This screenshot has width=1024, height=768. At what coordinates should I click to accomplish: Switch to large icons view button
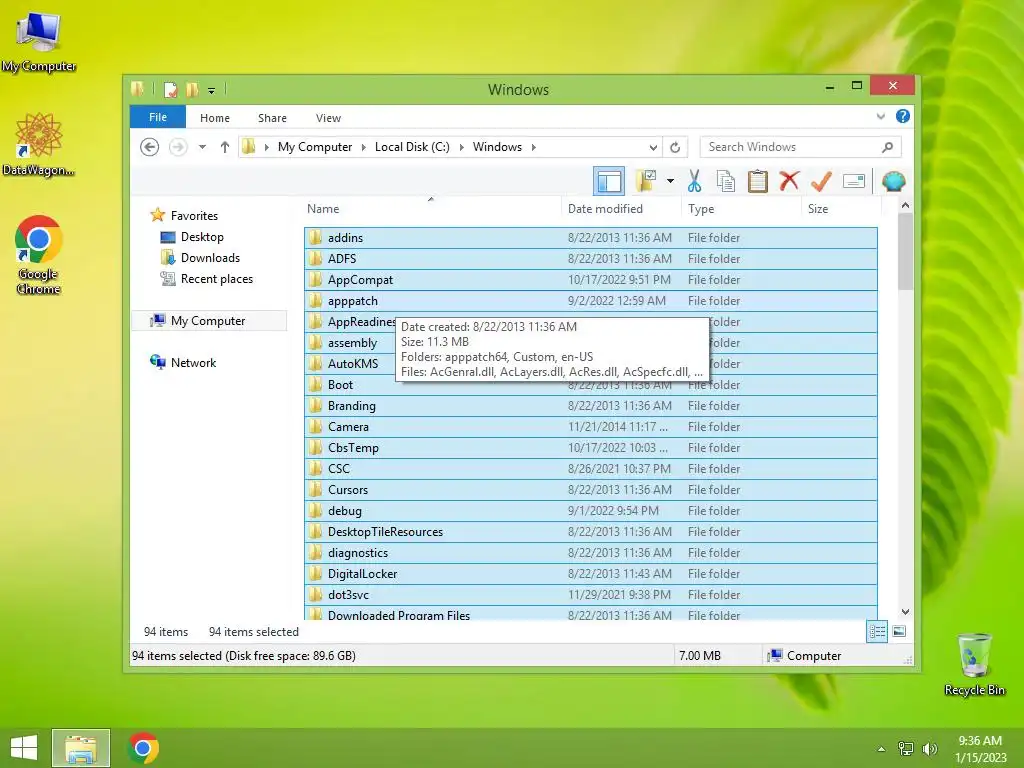(x=899, y=632)
